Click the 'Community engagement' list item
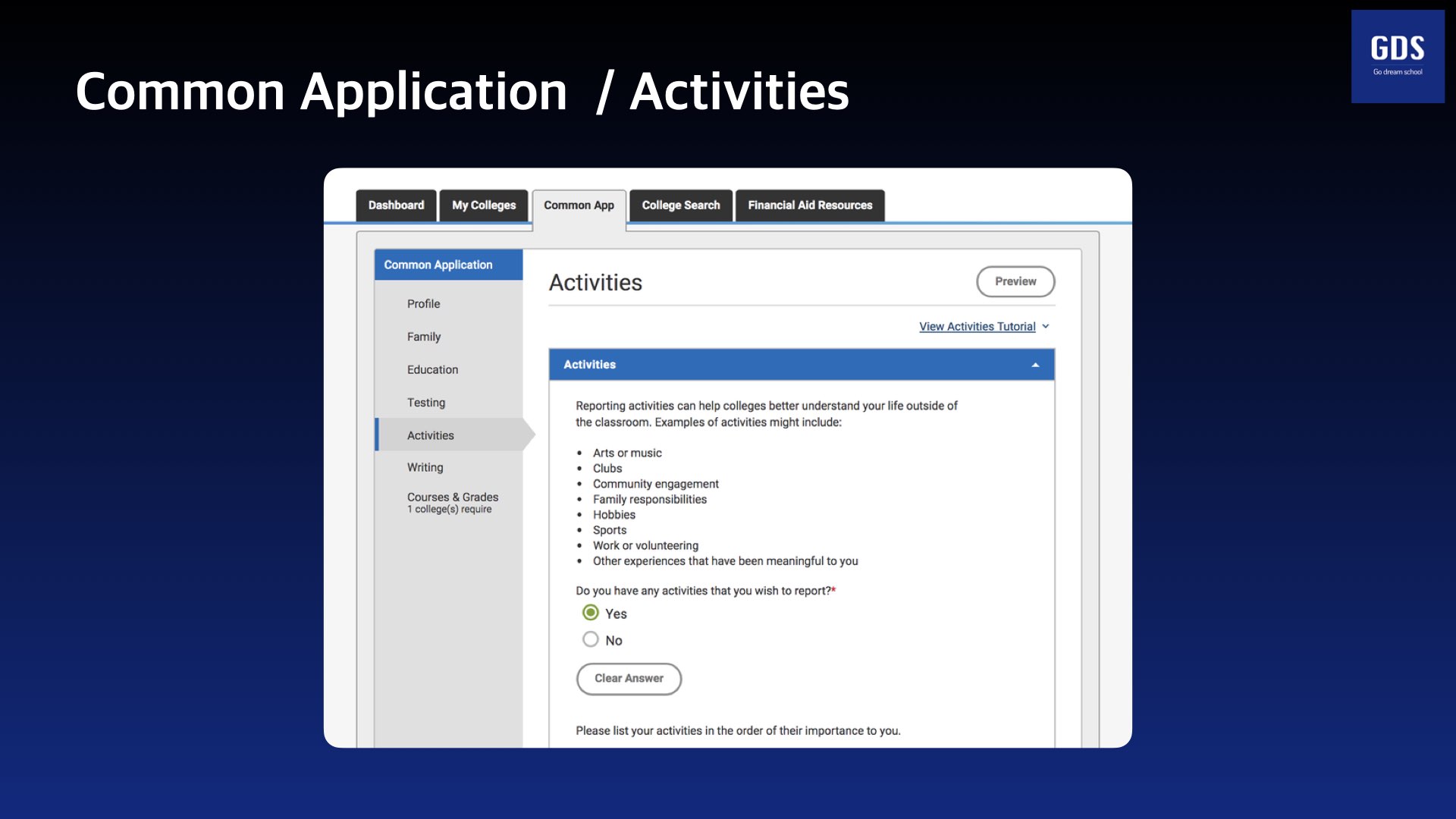This screenshot has height=819, width=1456. [655, 484]
